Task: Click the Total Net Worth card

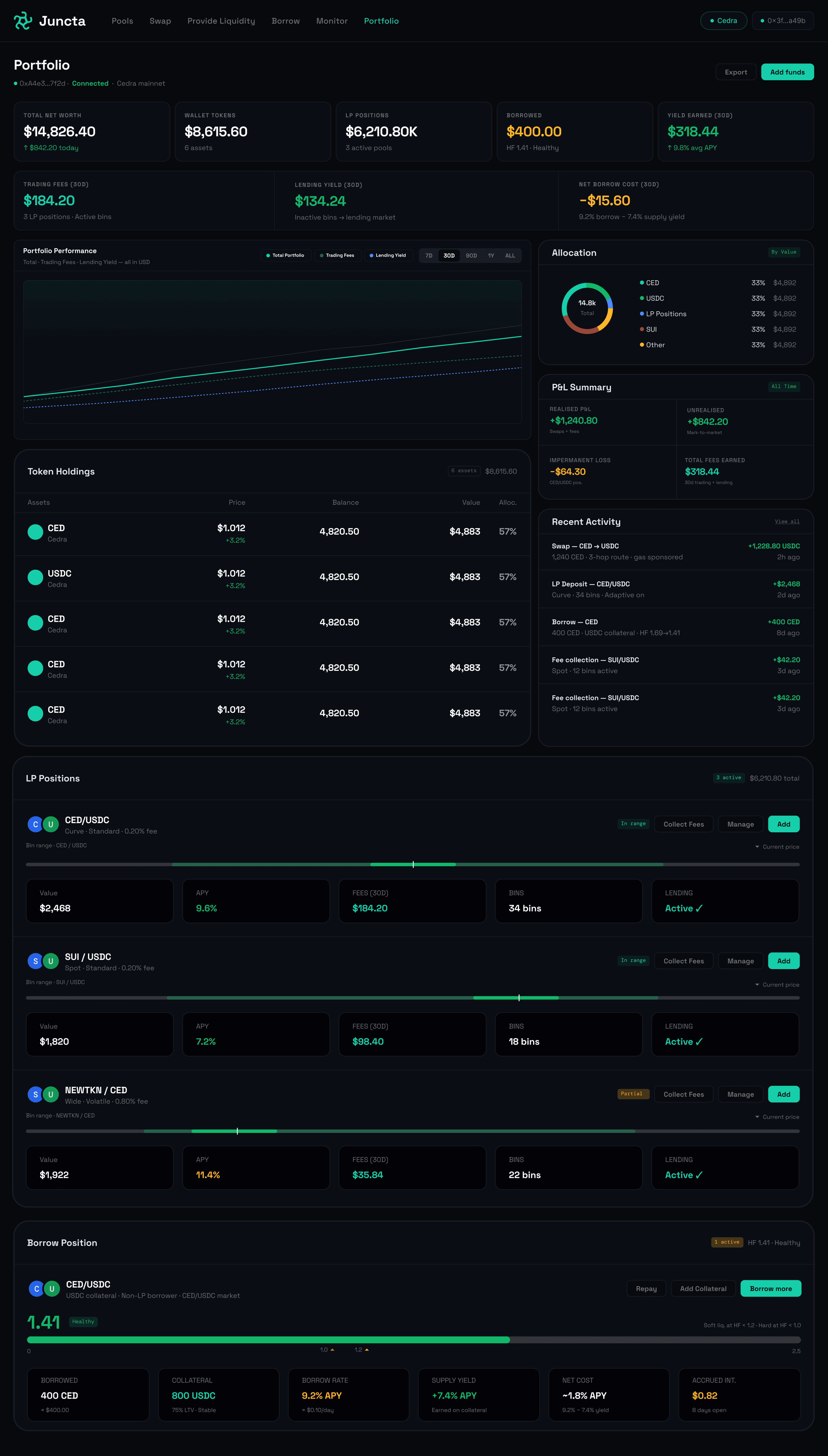Action: point(91,131)
